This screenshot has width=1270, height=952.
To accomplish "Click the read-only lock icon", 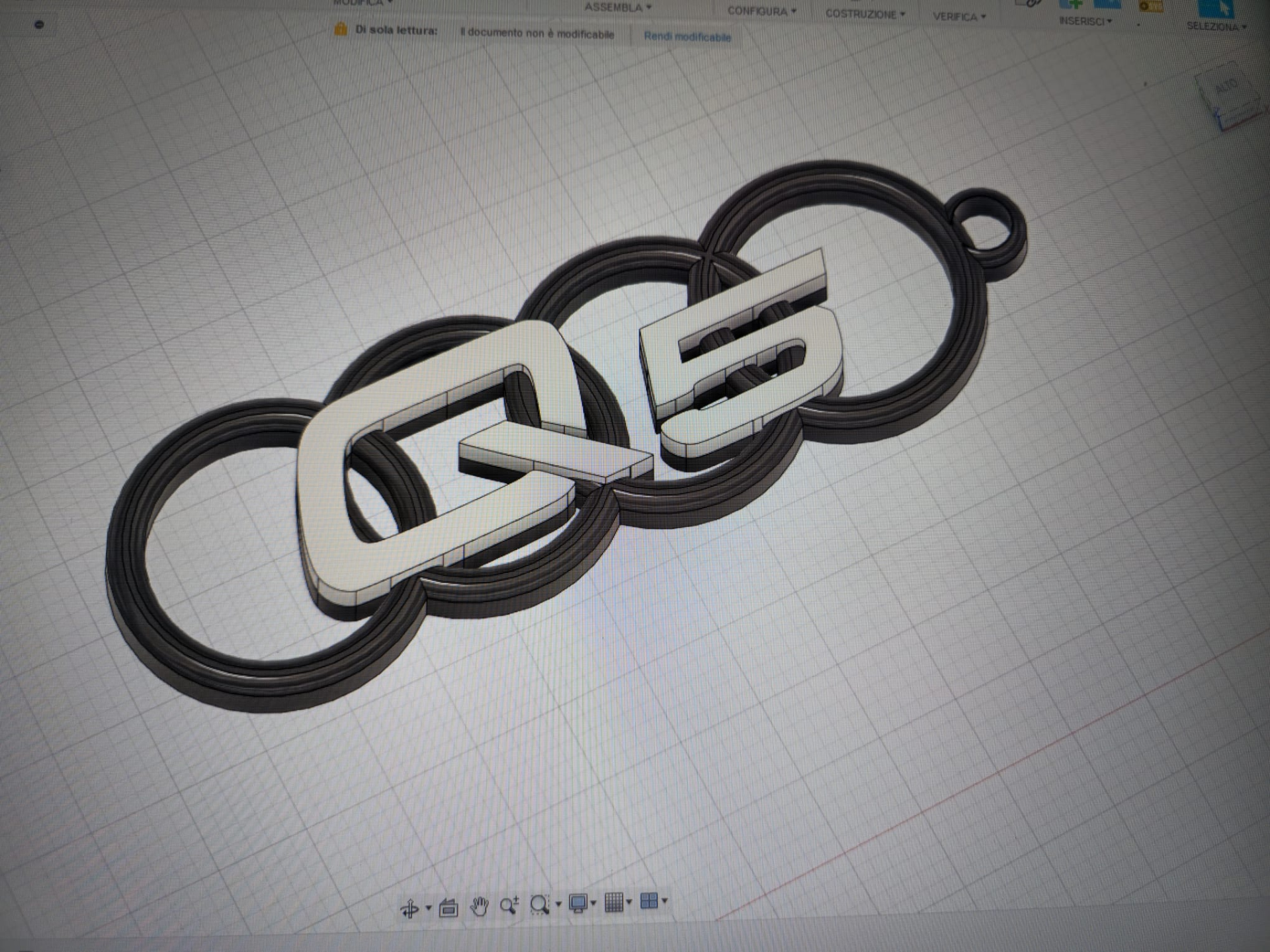I will (341, 29).
